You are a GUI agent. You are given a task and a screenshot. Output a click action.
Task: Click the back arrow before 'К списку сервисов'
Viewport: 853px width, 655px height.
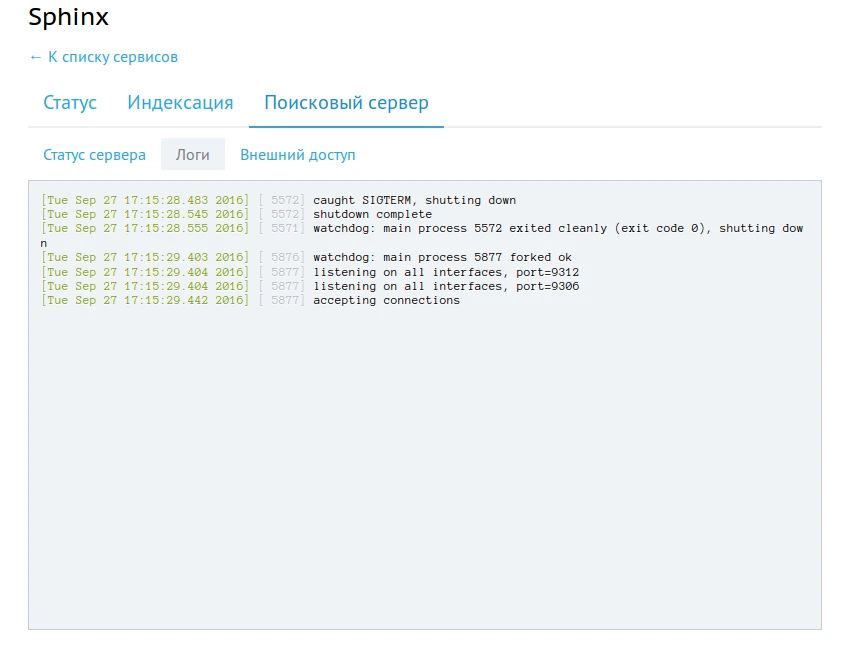pos(35,57)
